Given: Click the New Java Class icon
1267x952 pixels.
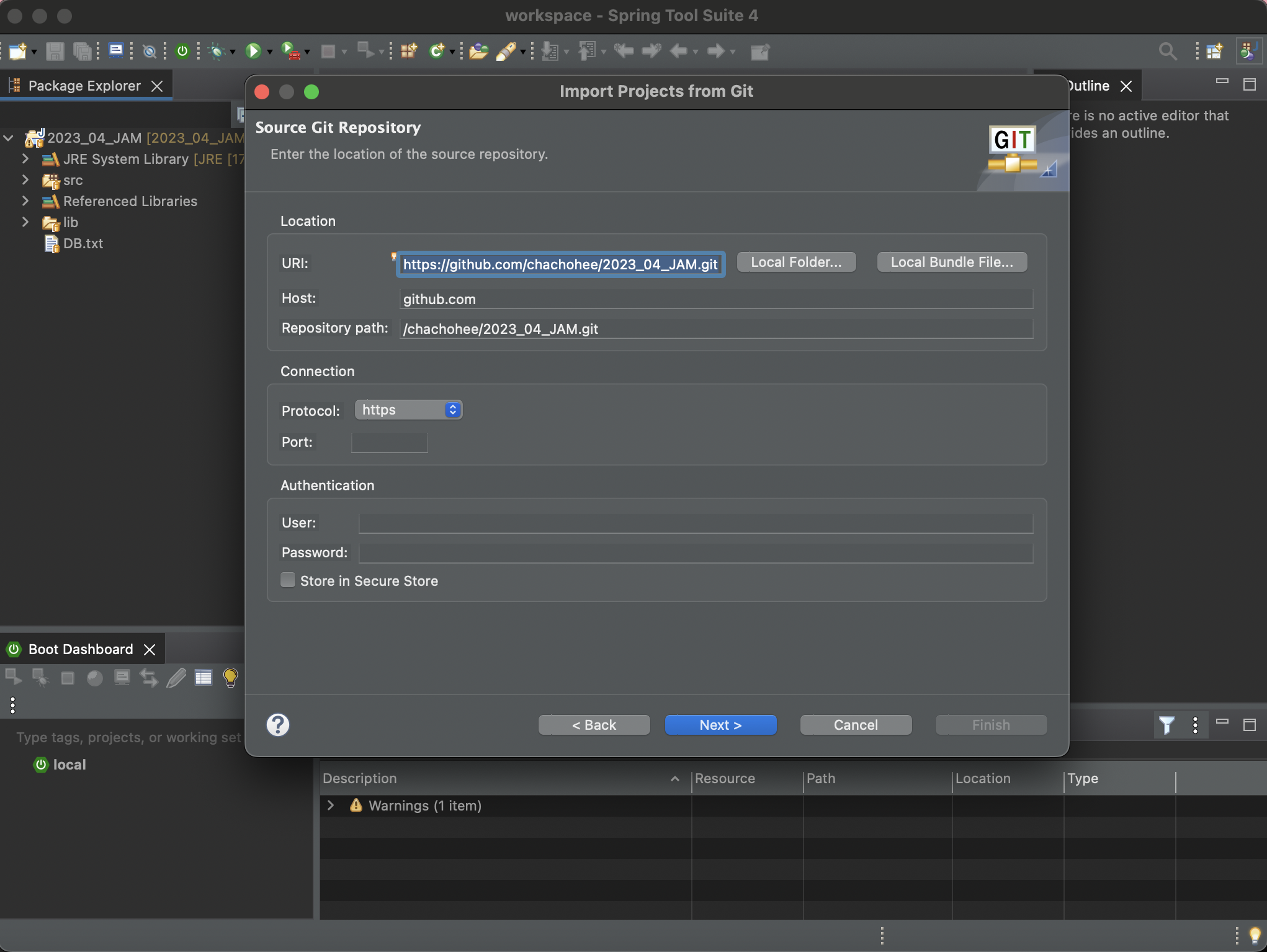Looking at the screenshot, I should click(x=437, y=51).
